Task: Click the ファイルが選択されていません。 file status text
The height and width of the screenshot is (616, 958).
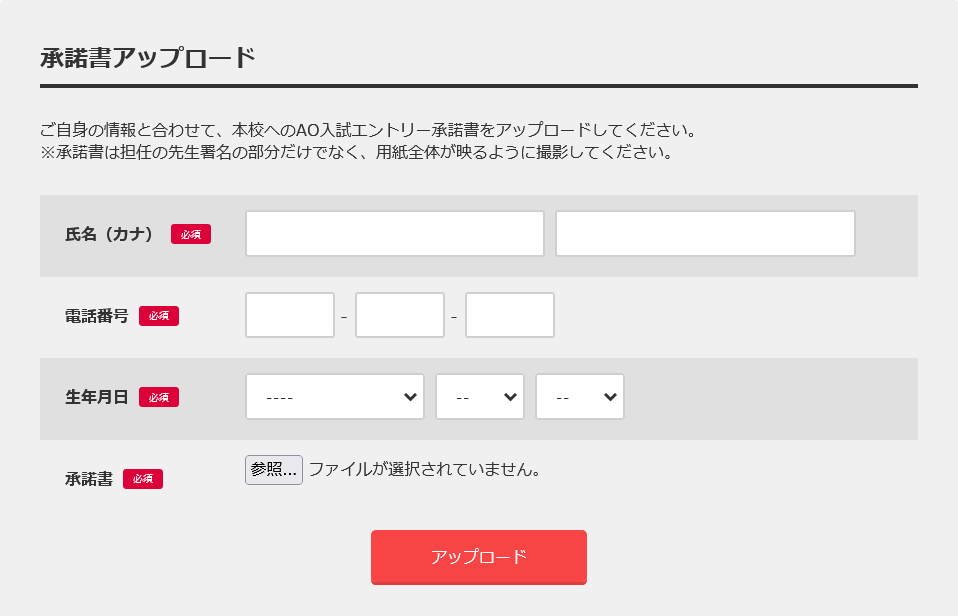Action: (x=425, y=469)
